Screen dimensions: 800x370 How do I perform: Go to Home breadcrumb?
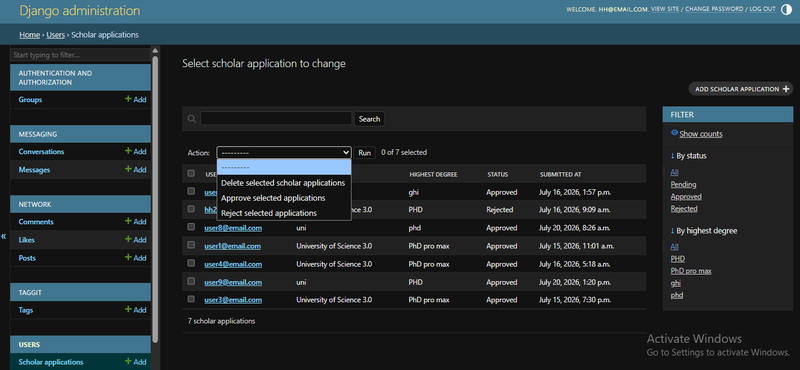click(x=30, y=35)
